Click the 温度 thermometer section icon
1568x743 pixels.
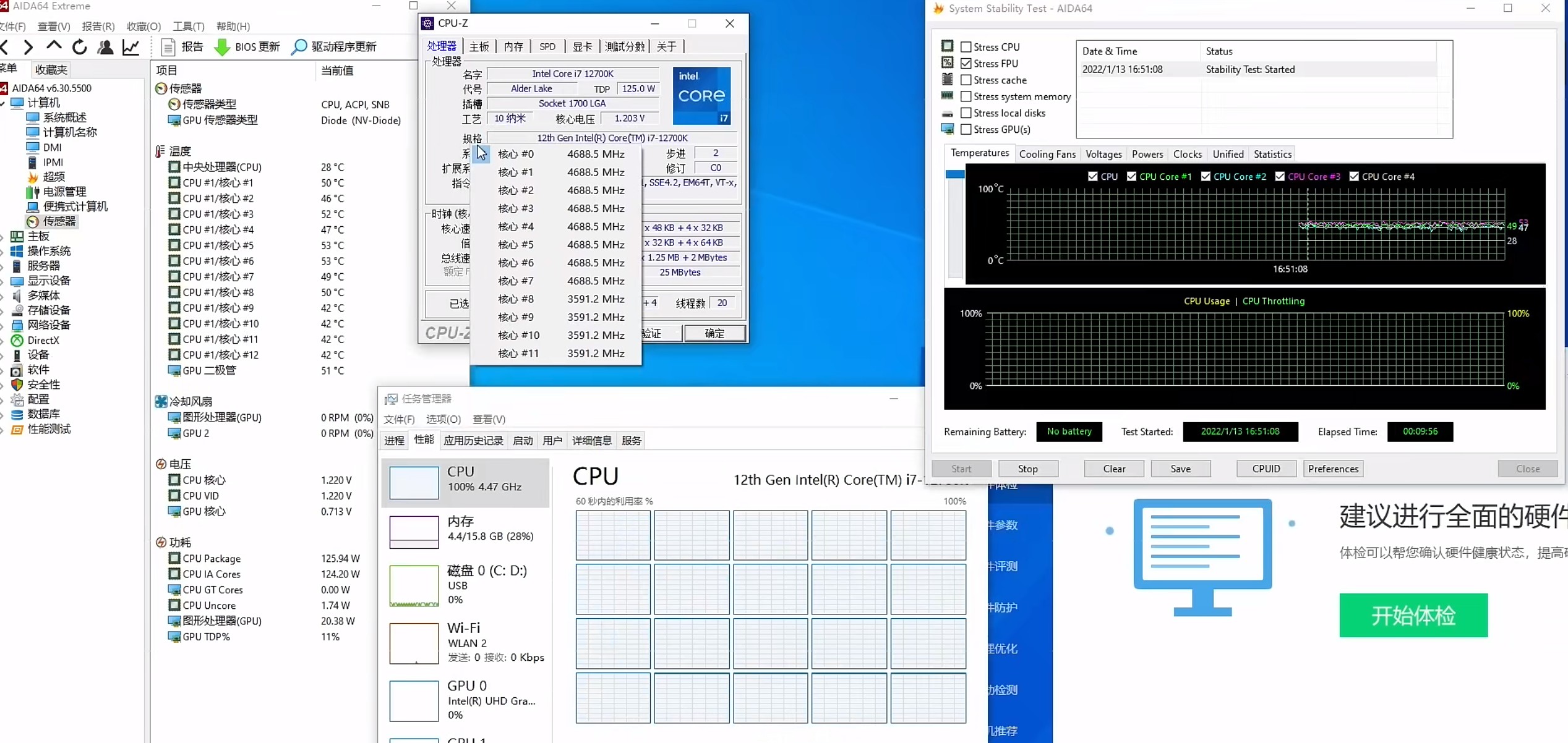click(160, 151)
